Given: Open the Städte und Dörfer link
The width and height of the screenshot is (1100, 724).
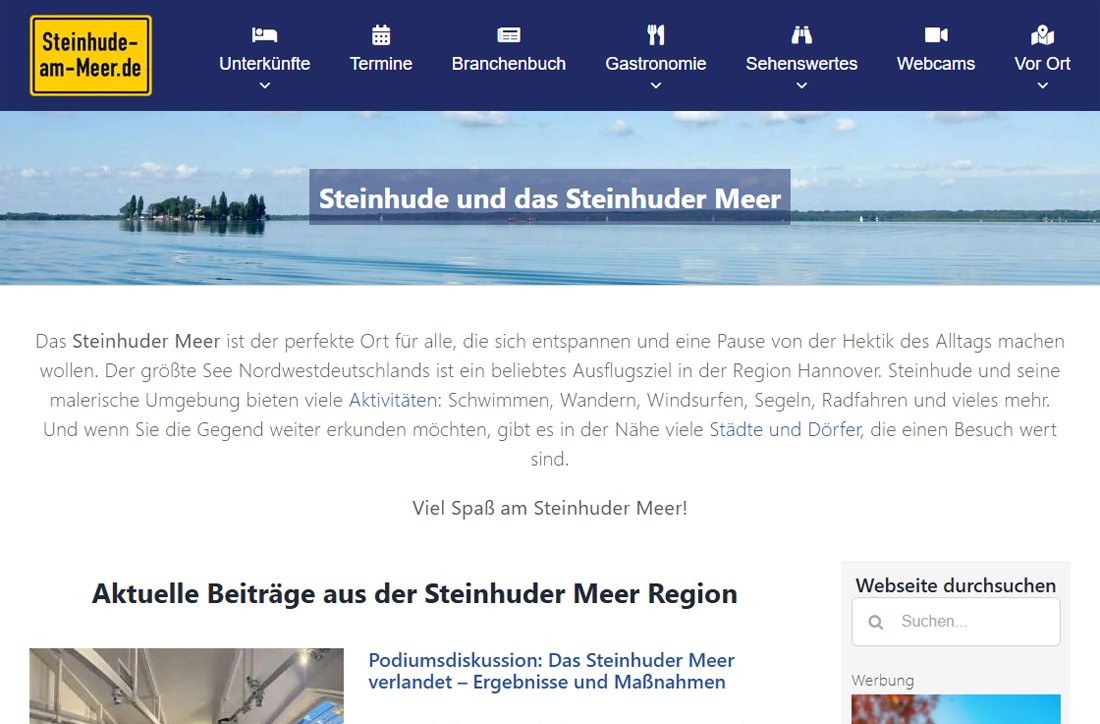Looking at the screenshot, I should tap(785, 430).
